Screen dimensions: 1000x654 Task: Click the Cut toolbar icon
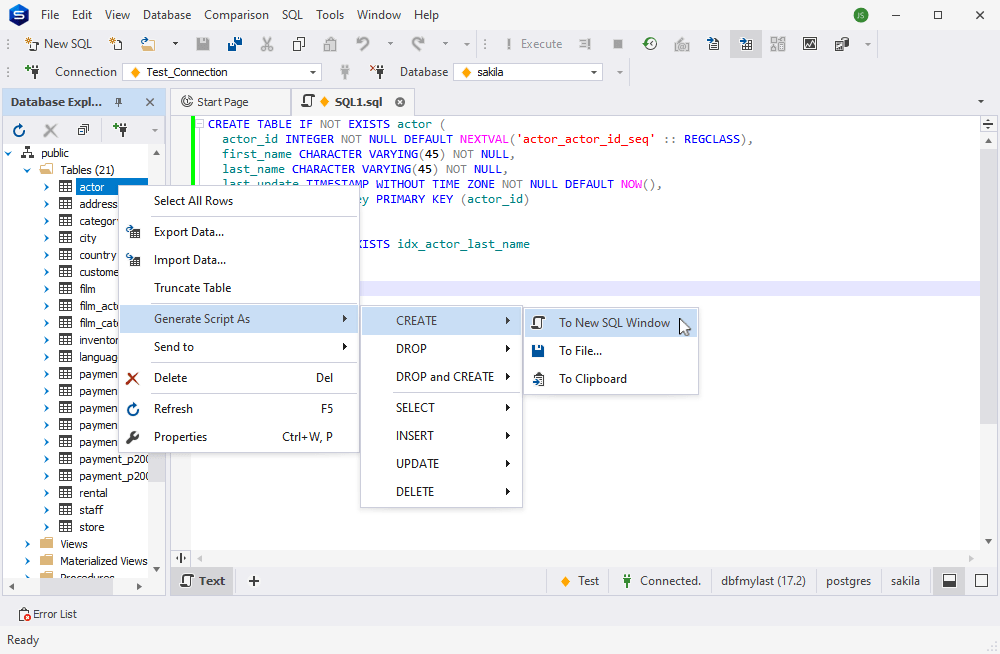click(267, 44)
